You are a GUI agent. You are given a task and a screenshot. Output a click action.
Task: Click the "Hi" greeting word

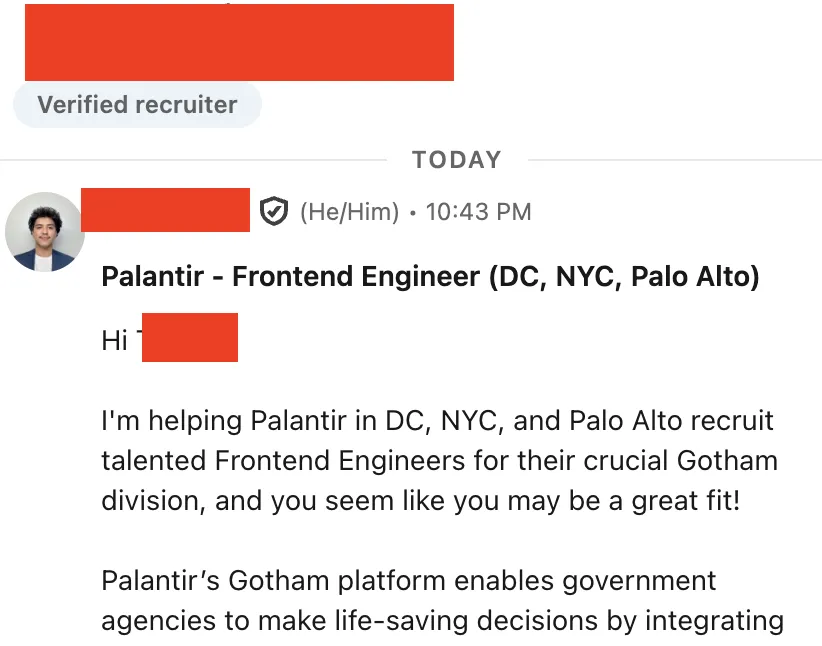pyautogui.click(x=114, y=340)
